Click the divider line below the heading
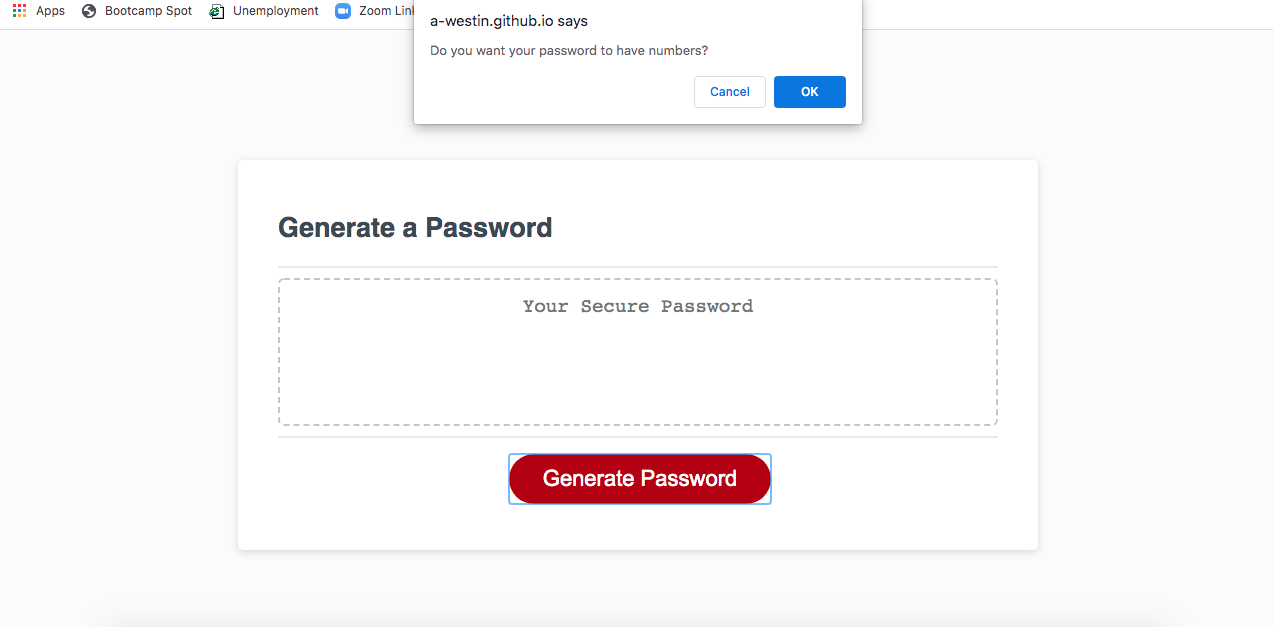The height and width of the screenshot is (627, 1273). pos(637,264)
